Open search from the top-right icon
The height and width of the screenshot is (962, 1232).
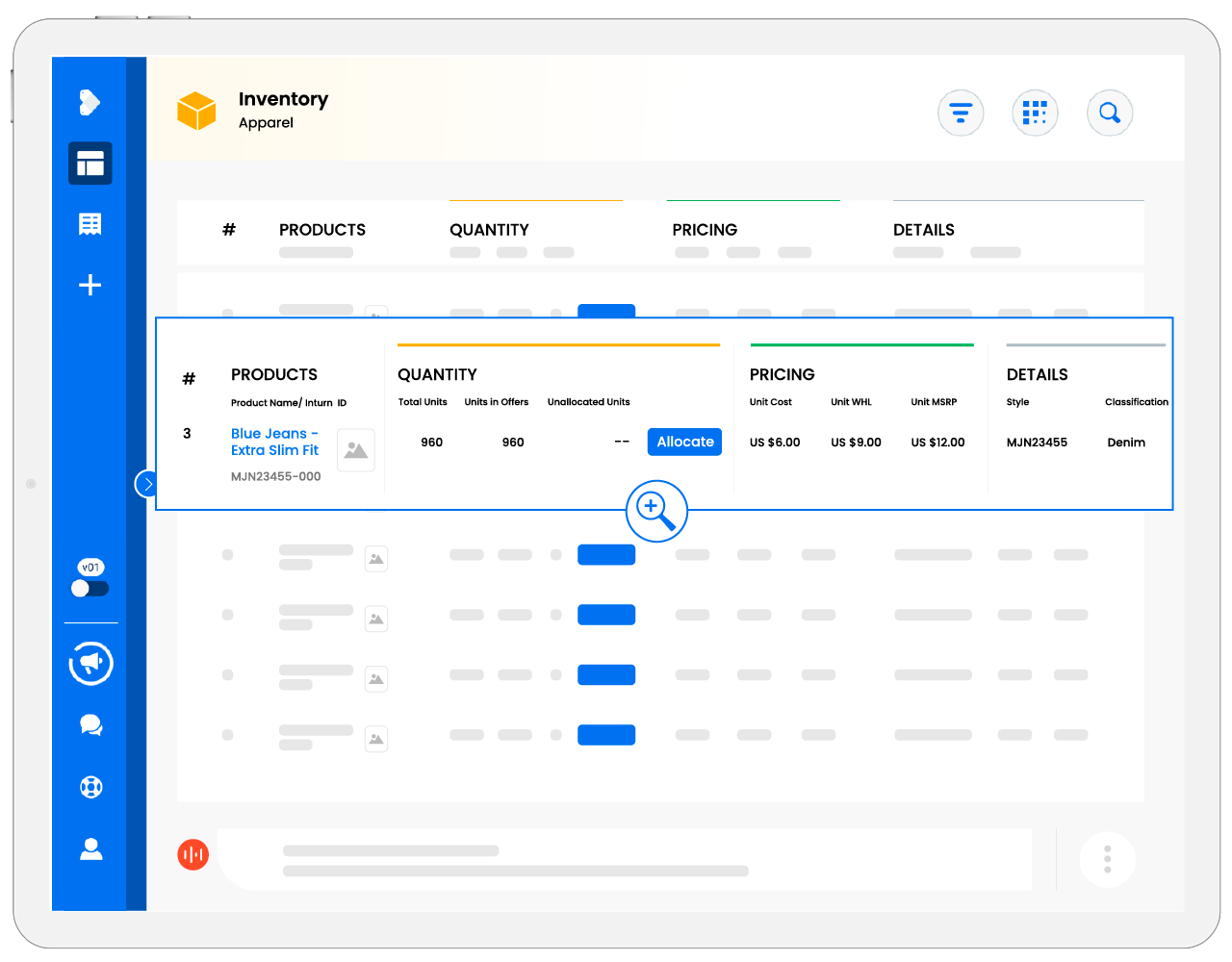click(1110, 113)
